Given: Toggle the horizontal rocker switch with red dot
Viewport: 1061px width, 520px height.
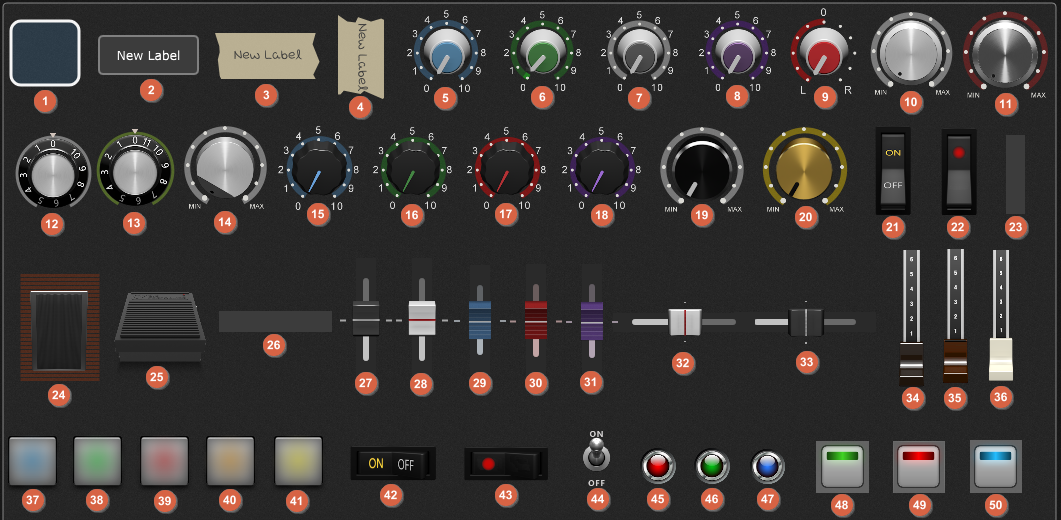Looking at the screenshot, I should tap(505, 464).
